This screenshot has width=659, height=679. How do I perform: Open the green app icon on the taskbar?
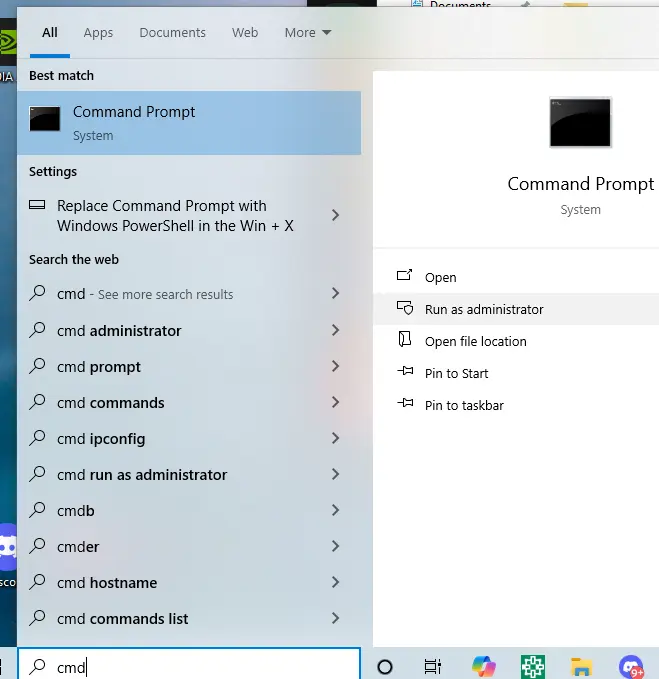click(x=533, y=666)
